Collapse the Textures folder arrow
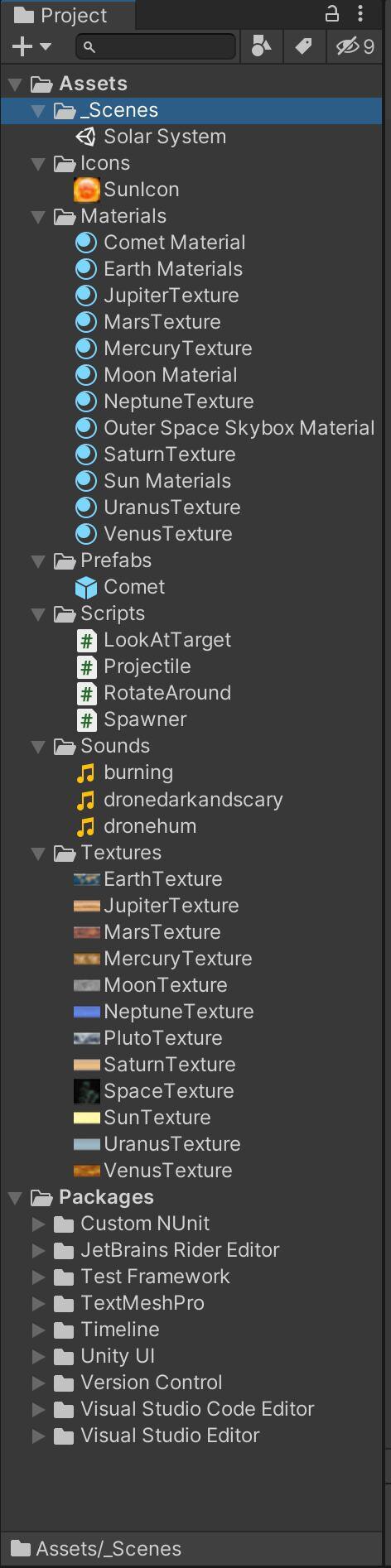Image resolution: width=391 pixels, height=1568 pixels. coord(38,853)
